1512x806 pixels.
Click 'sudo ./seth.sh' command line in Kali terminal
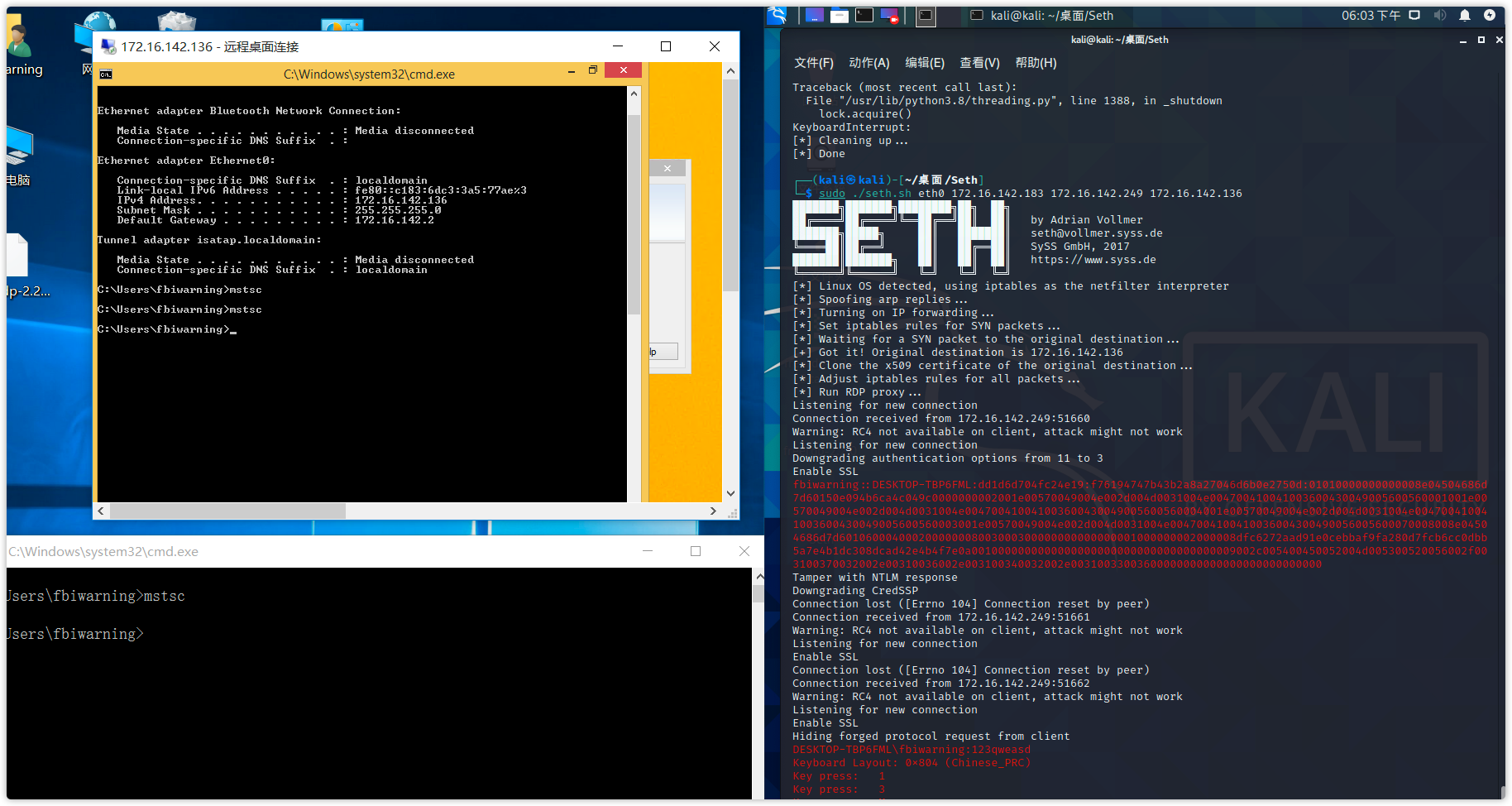pos(1031,194)
